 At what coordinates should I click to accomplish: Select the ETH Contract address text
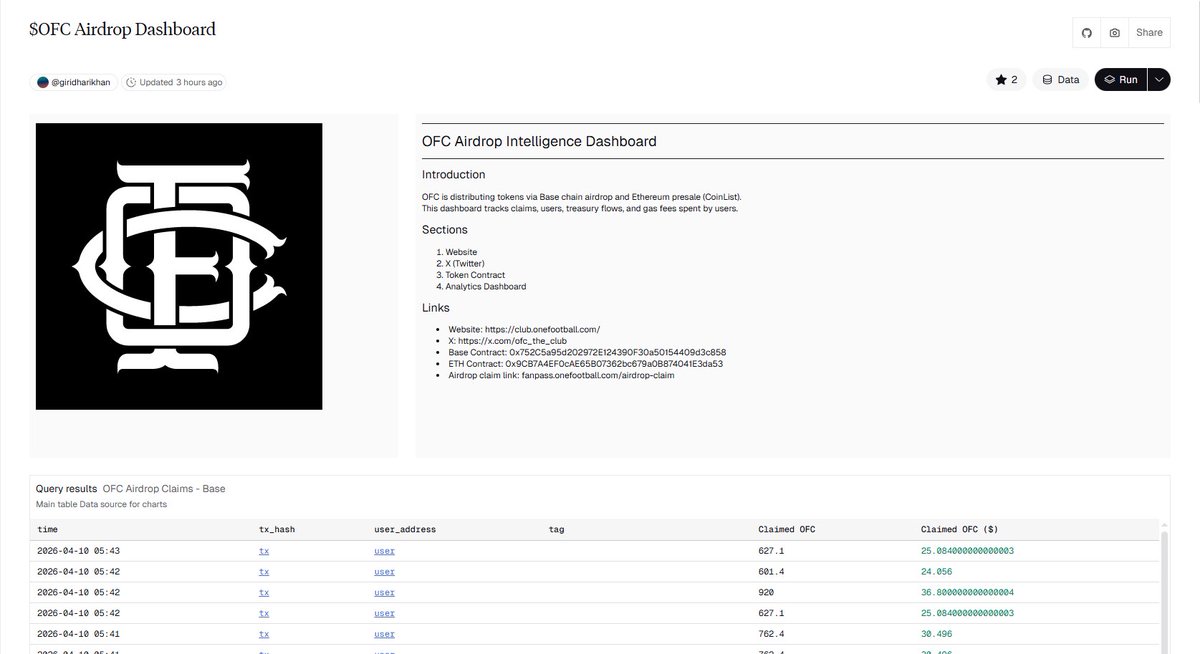pos(614,364)
